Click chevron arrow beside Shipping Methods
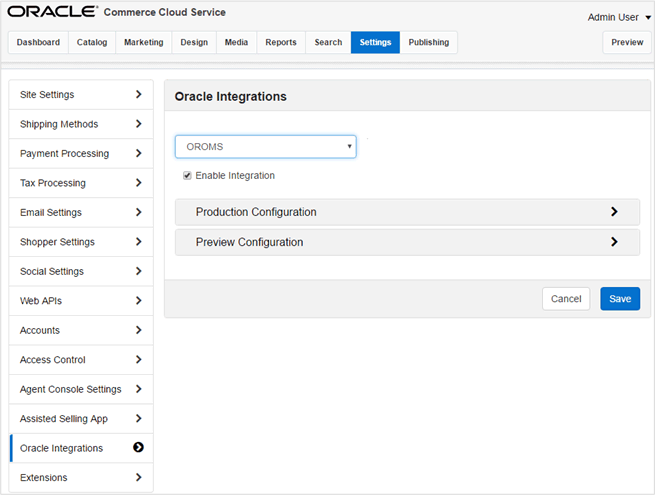 point(139,124)
